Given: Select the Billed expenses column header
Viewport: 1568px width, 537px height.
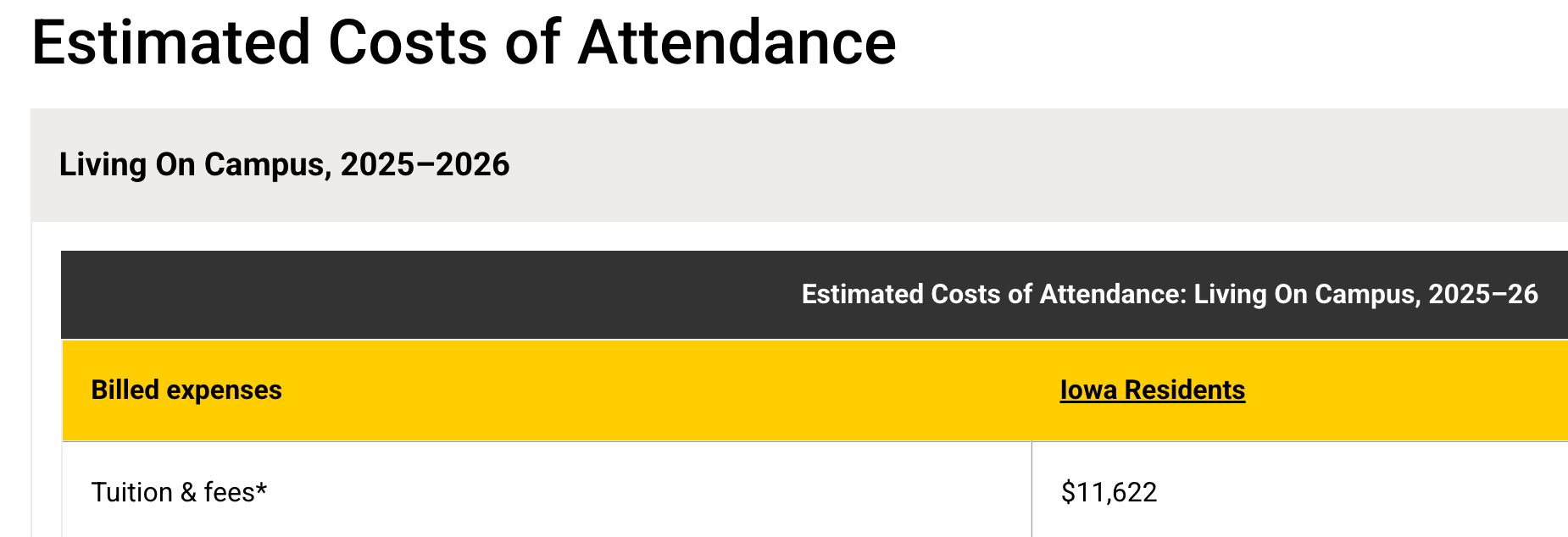Looking at the screenshot, I should (x=186, y=390).
